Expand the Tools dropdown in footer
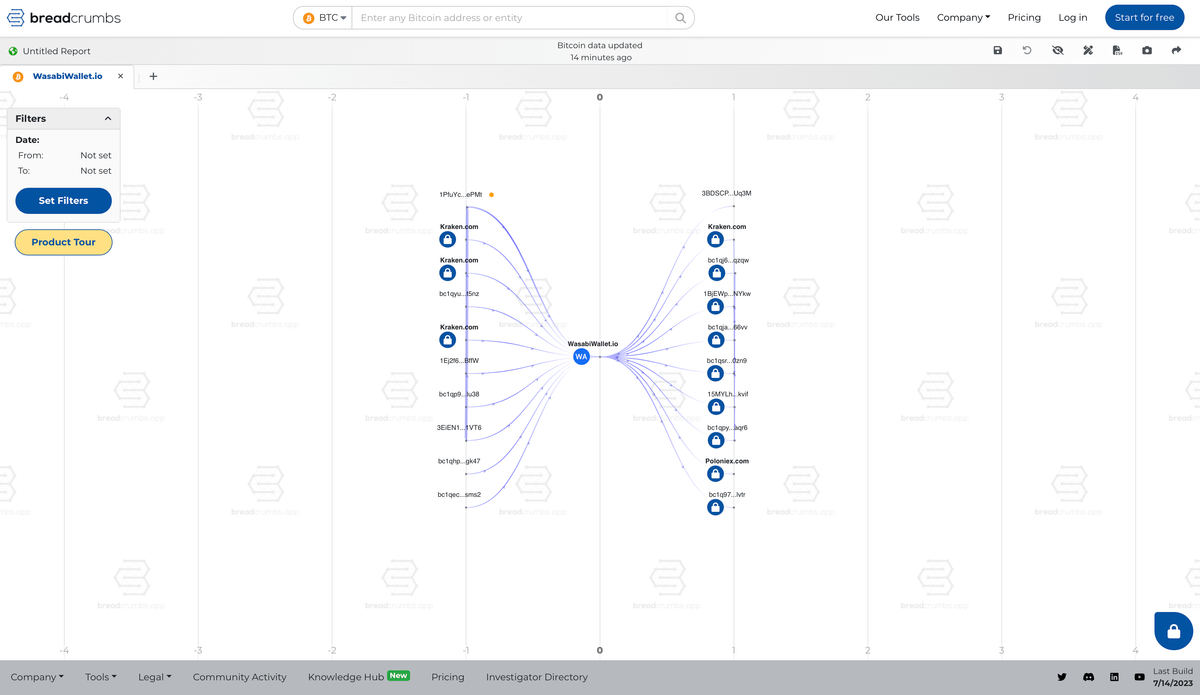1200x695 pixels. tap(100, 677)
